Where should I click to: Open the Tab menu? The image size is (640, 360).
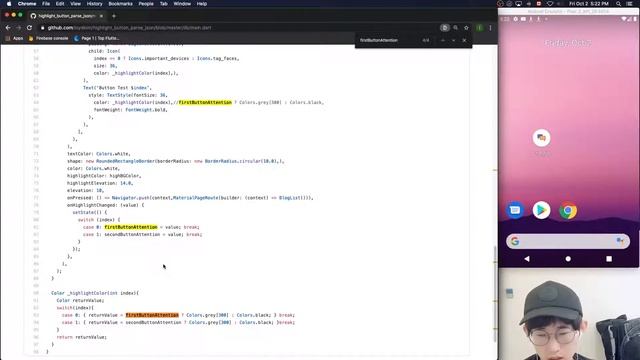click(164, 4)
